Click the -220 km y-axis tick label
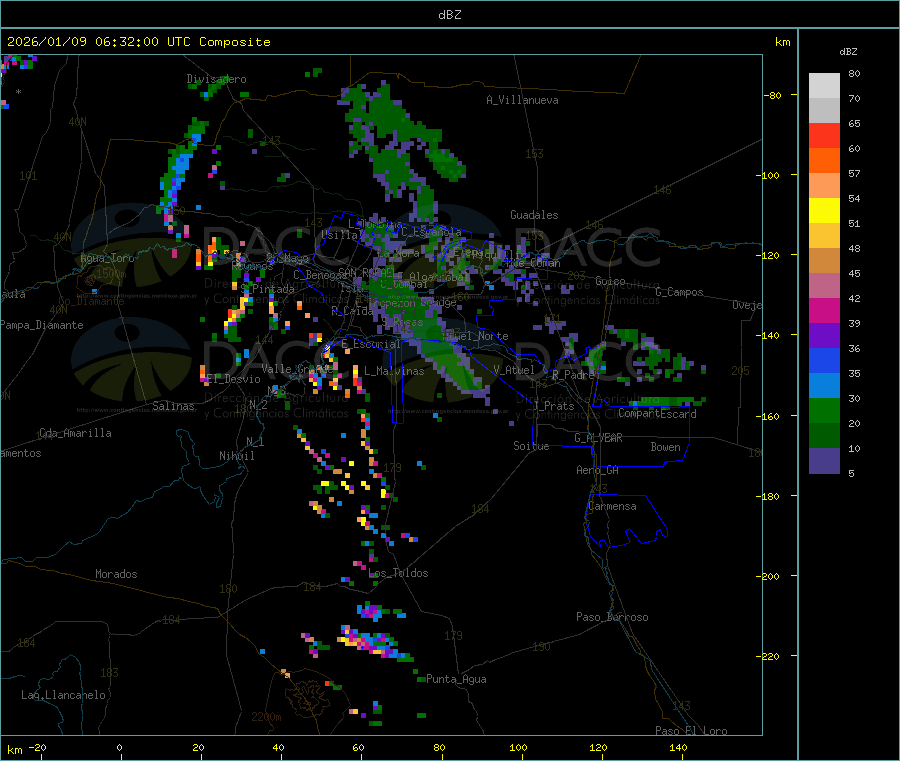Image resolution: width=900 pixels, height=761 pixels. point(769,657)
